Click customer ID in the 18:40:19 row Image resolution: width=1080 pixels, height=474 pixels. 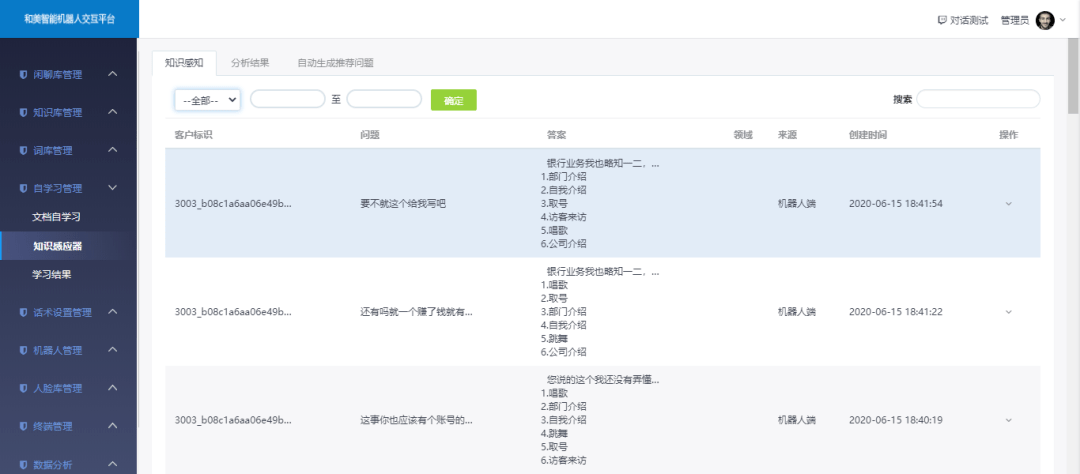233,420
